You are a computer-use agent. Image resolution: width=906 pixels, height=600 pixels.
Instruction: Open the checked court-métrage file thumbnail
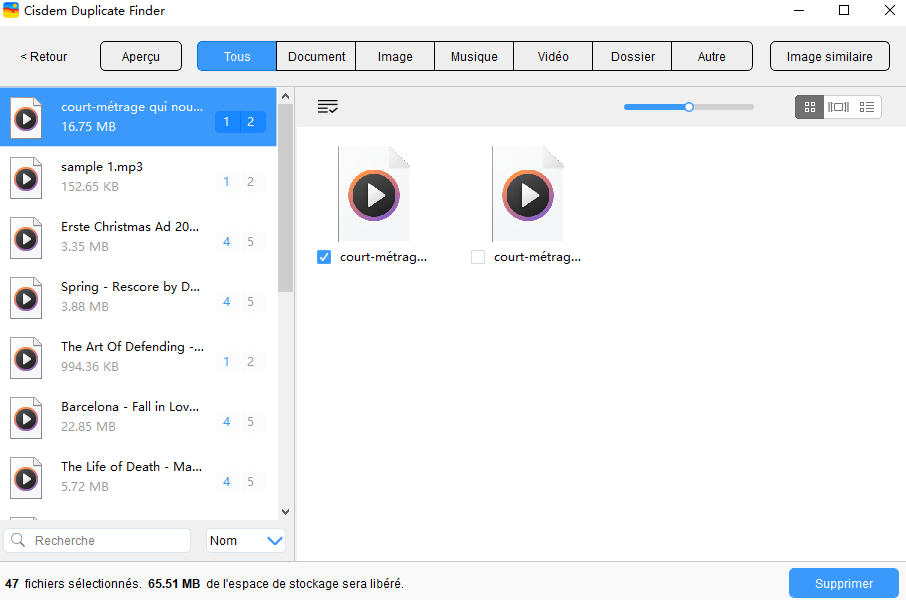[374, 194]
